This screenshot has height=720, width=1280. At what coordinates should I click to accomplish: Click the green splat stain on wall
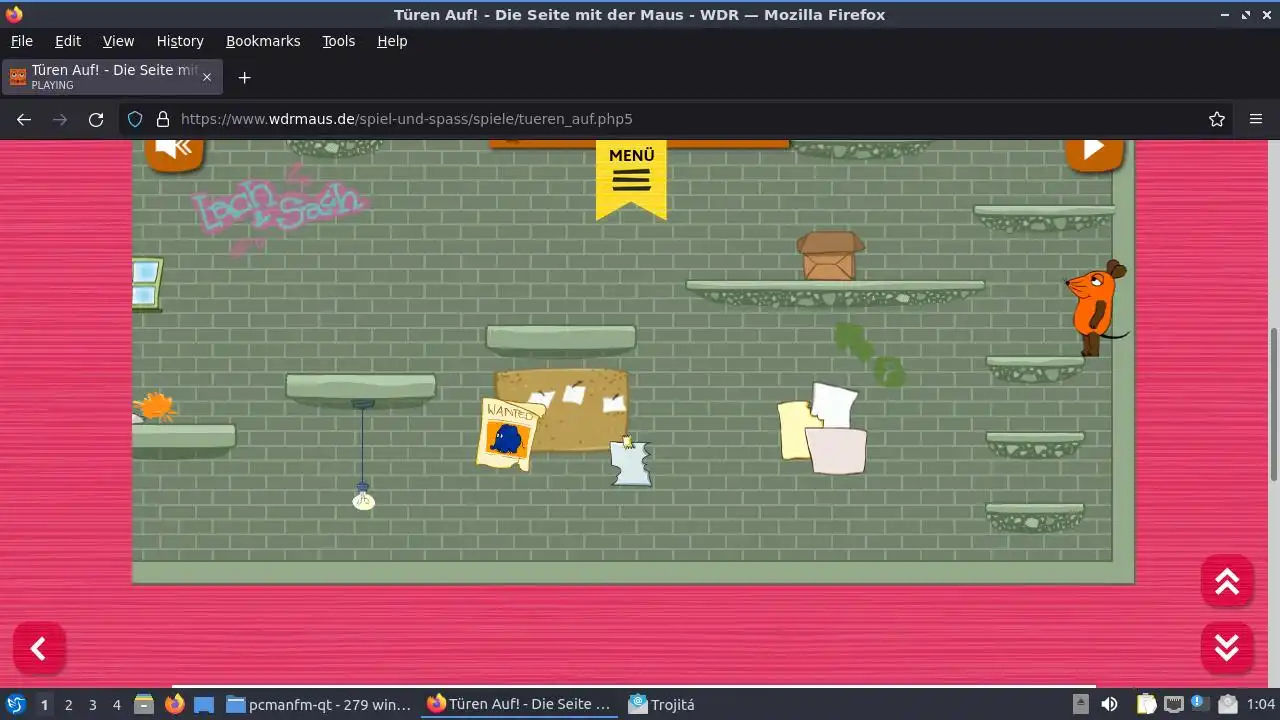[870, 355]
